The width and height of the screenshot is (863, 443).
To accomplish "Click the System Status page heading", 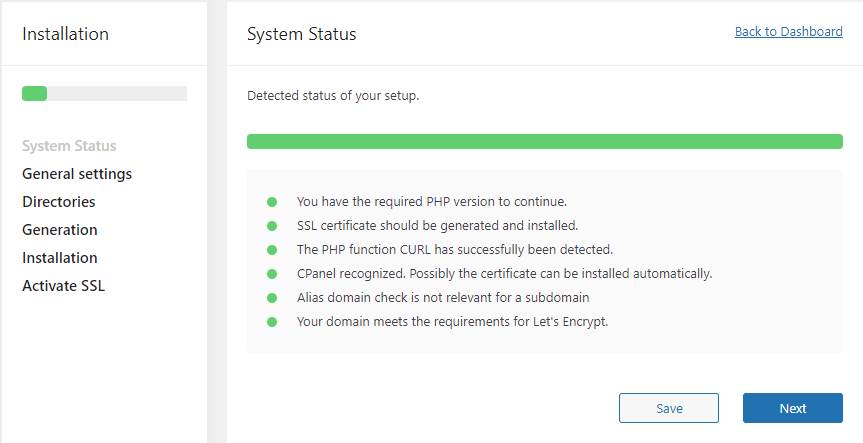I will point(301,34).
